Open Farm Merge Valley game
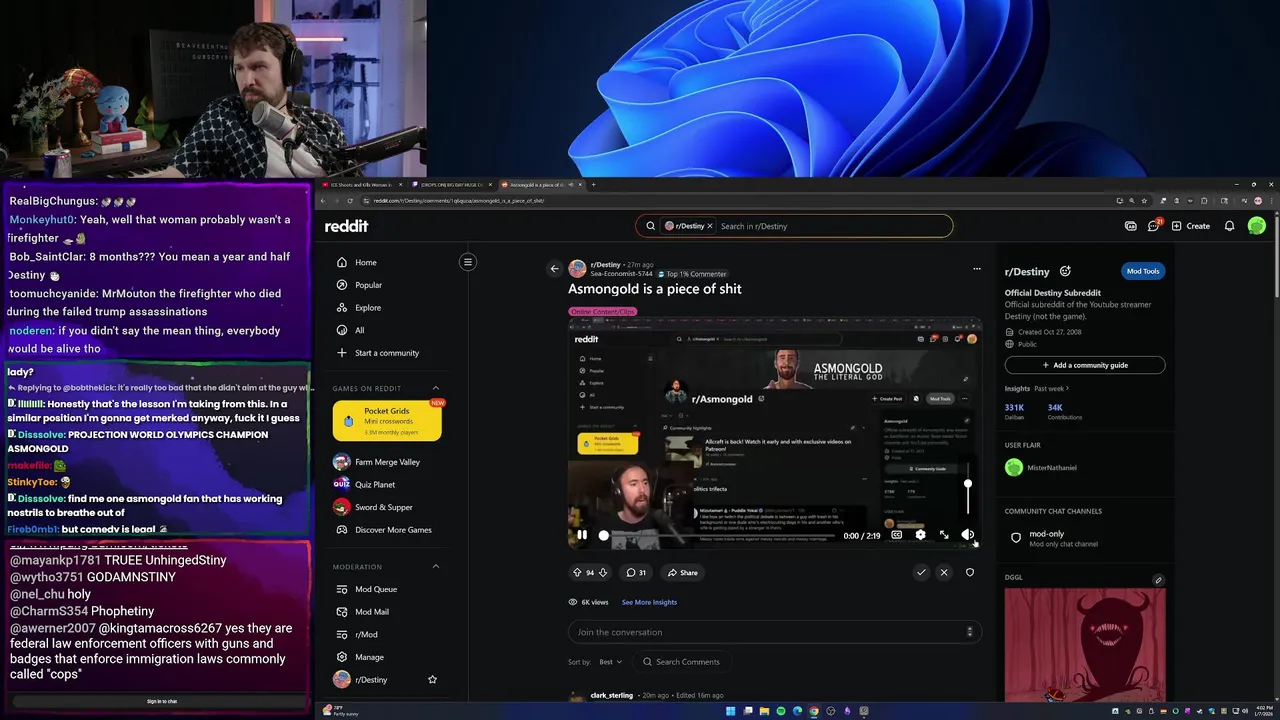Screen dimensions: 1280x720 click(387, 462)
